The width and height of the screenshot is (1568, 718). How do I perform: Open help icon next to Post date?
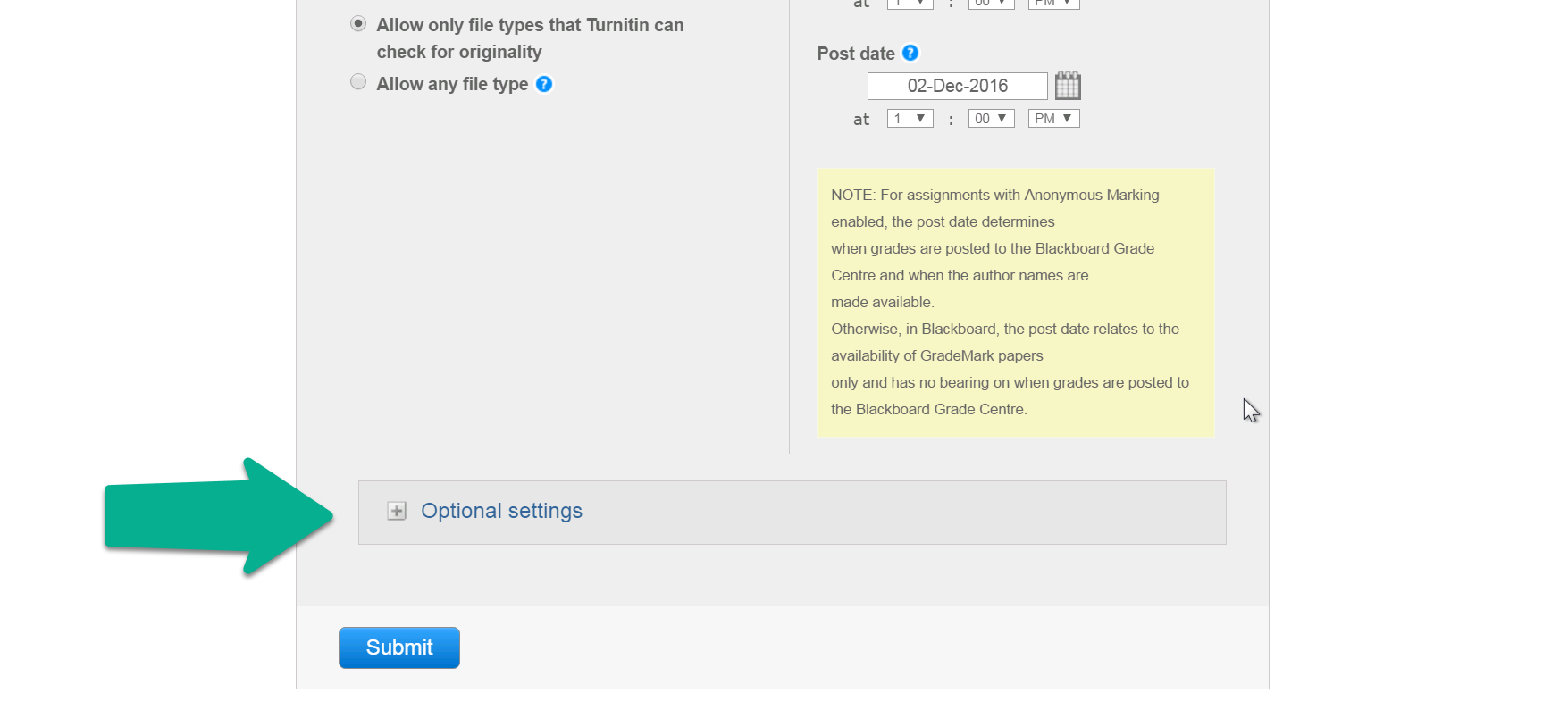tap(910, 53)
